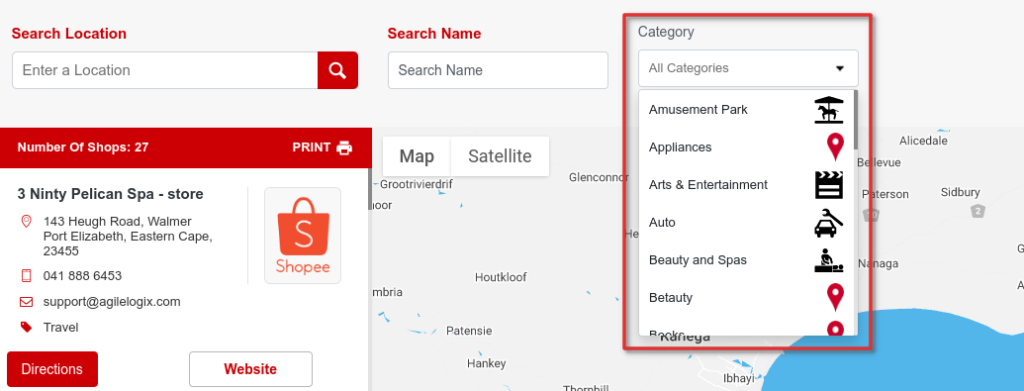
Task: Select Arts & Entertainment category
Action: (x=745, y=185)
